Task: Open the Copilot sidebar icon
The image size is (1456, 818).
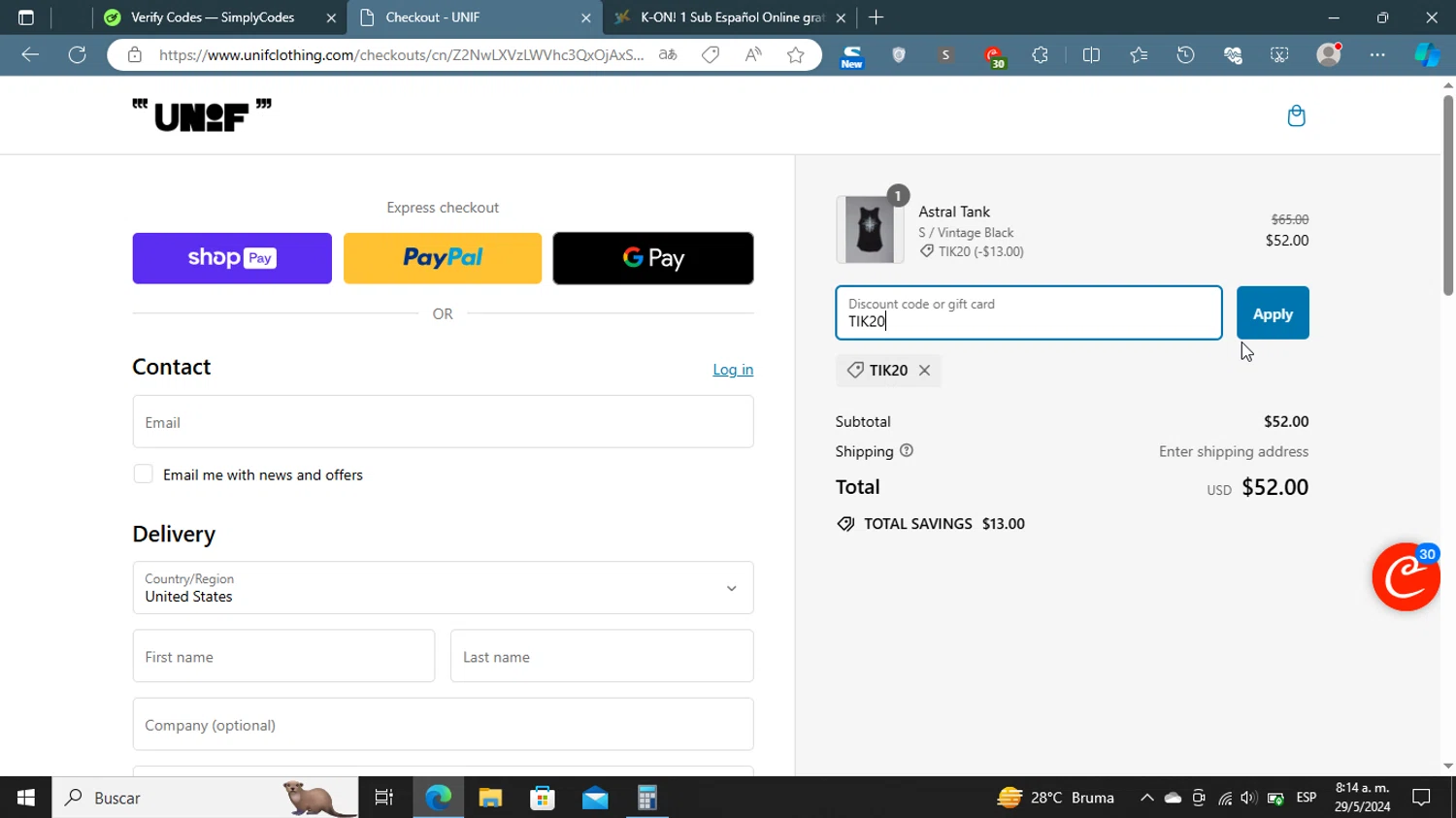Action: point(1427,55)
